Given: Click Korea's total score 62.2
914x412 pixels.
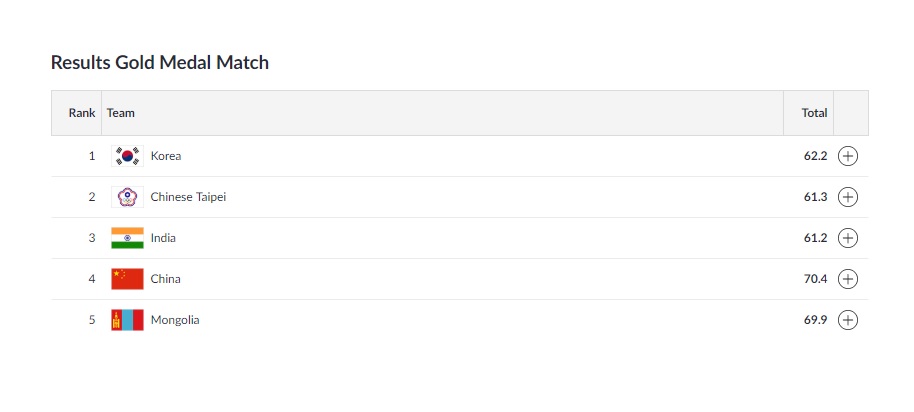Looking at the screenshot, I should (815, 156).
